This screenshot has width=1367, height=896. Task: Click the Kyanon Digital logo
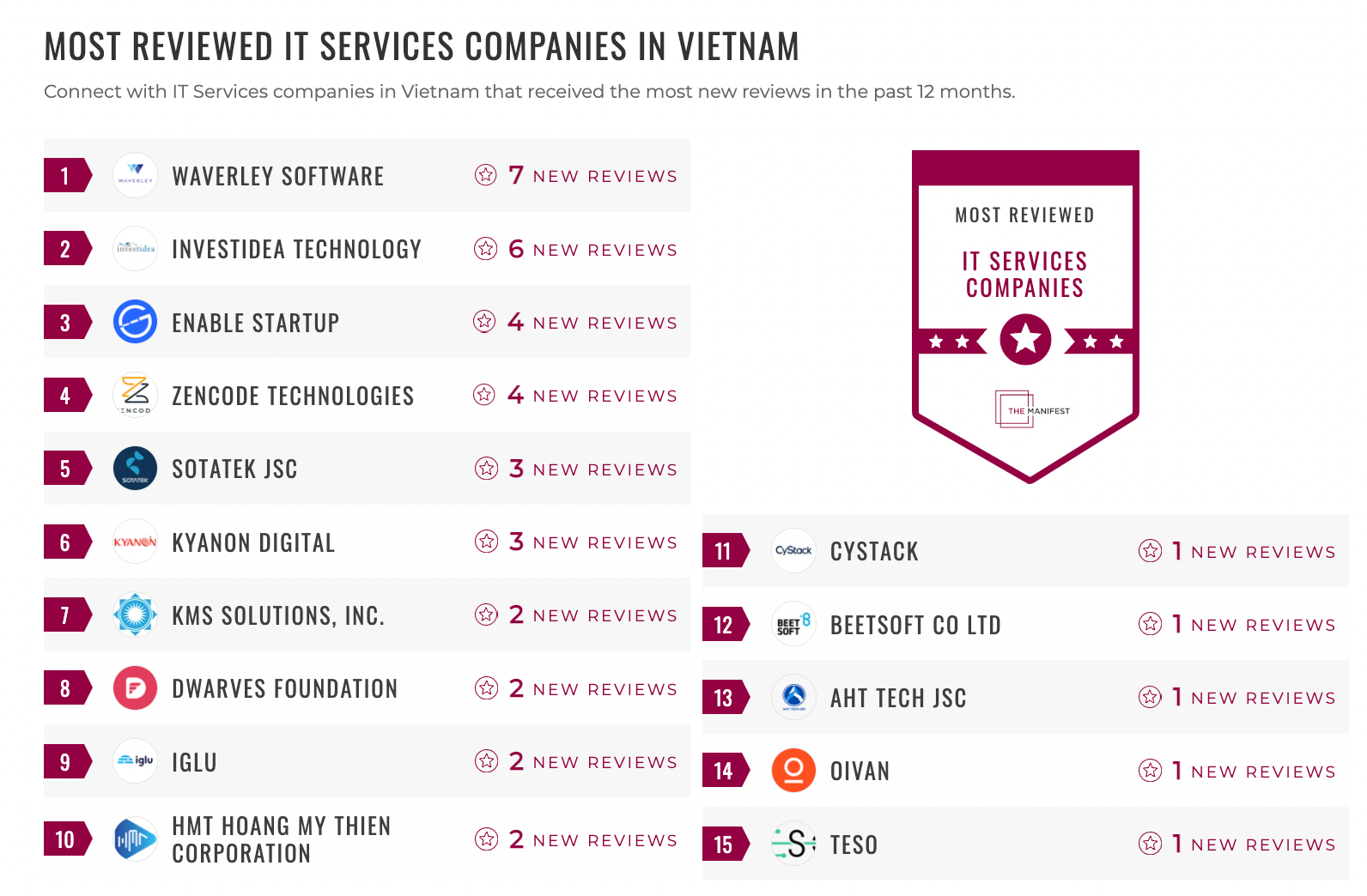pos(135,542)
